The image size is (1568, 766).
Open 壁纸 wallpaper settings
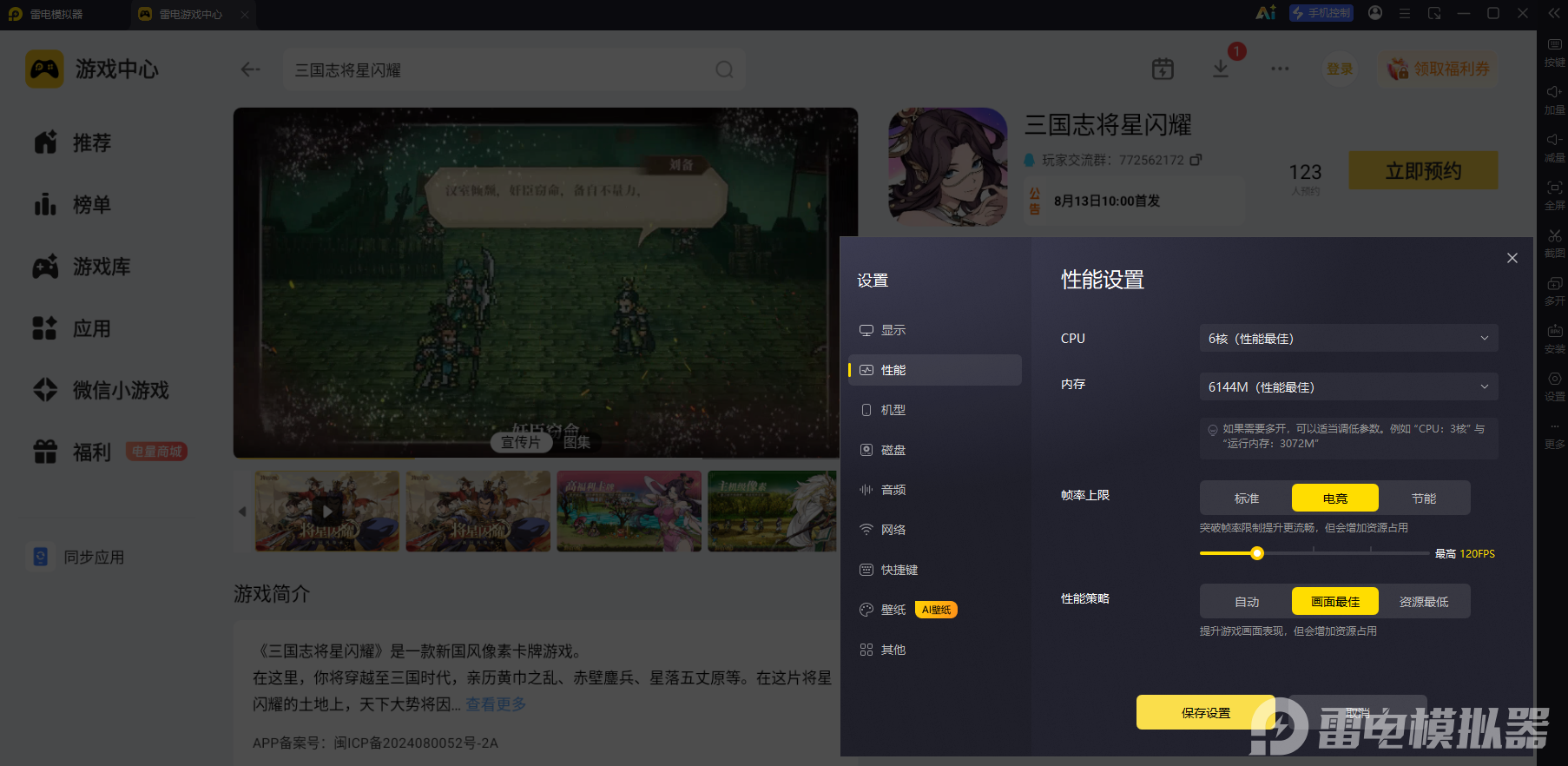pos(935,610)
